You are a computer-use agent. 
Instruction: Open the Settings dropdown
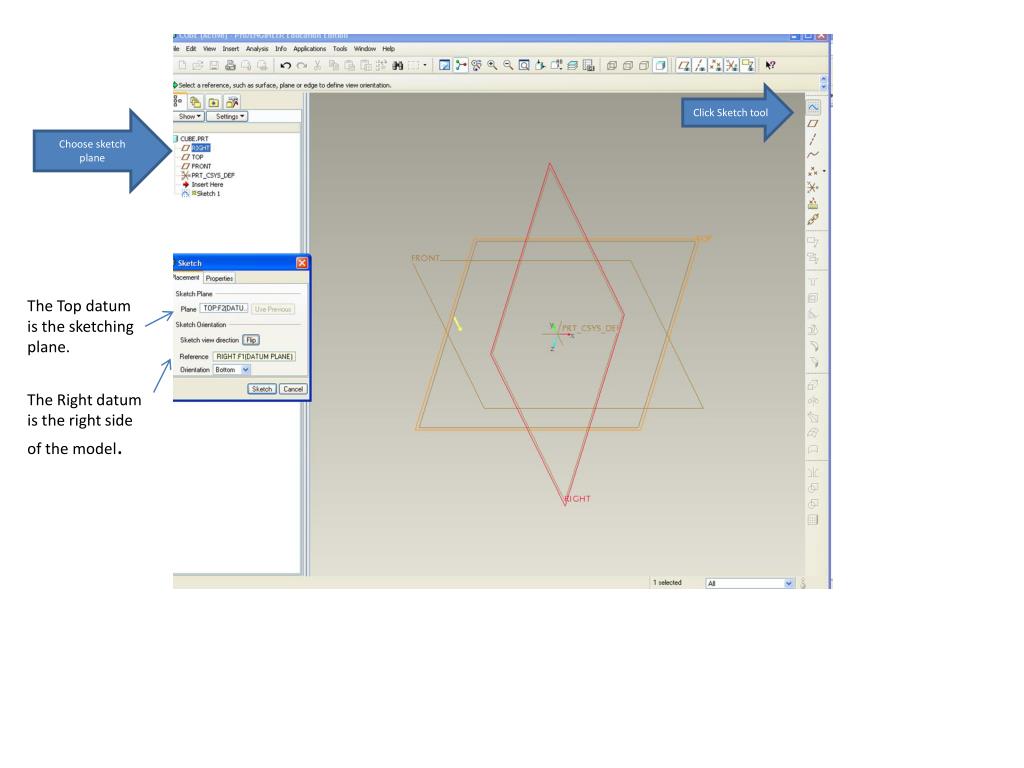click(x=228, y=116)
